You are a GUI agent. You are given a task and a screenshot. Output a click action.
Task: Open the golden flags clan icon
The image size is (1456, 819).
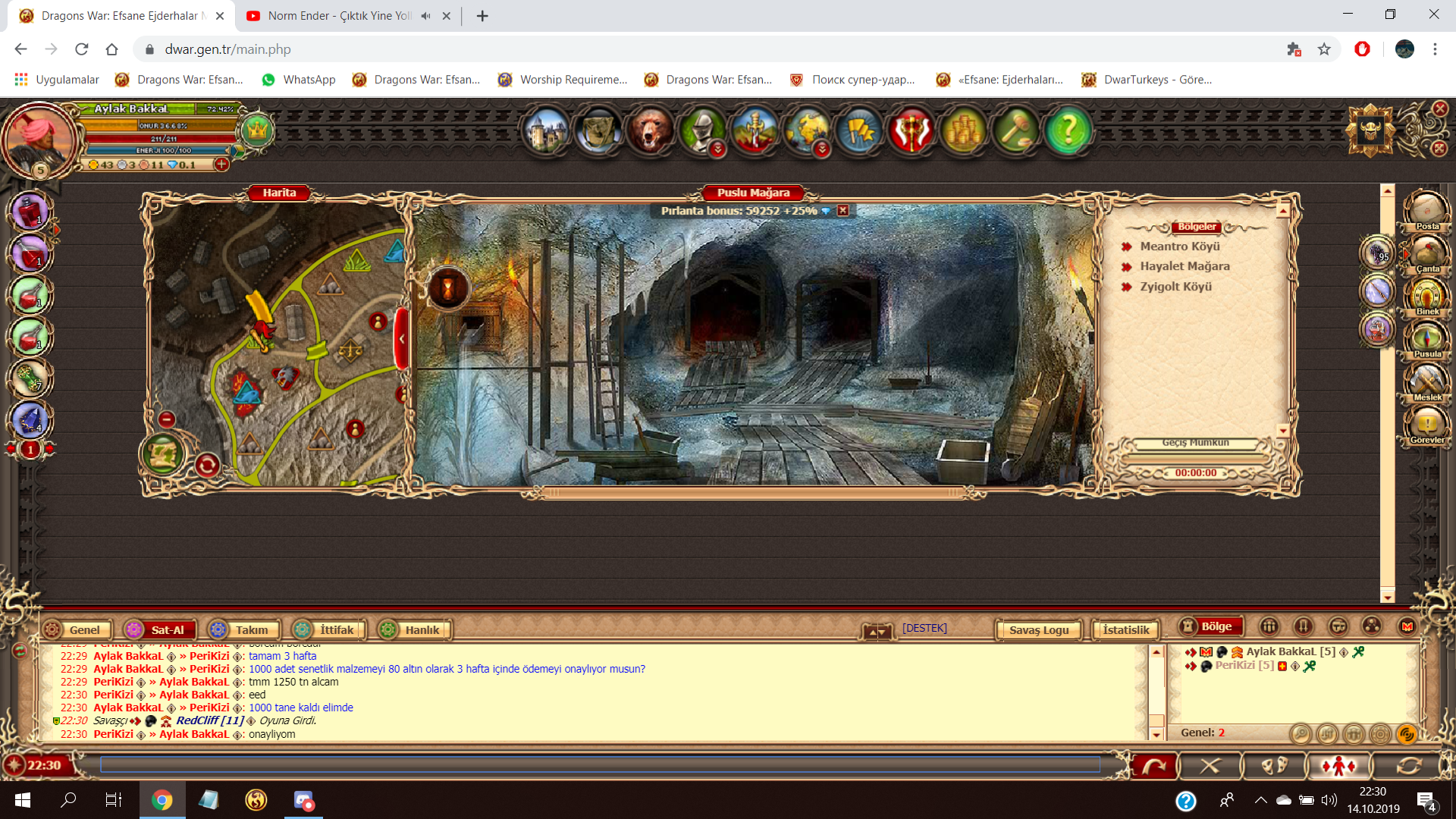coord(859,131)
